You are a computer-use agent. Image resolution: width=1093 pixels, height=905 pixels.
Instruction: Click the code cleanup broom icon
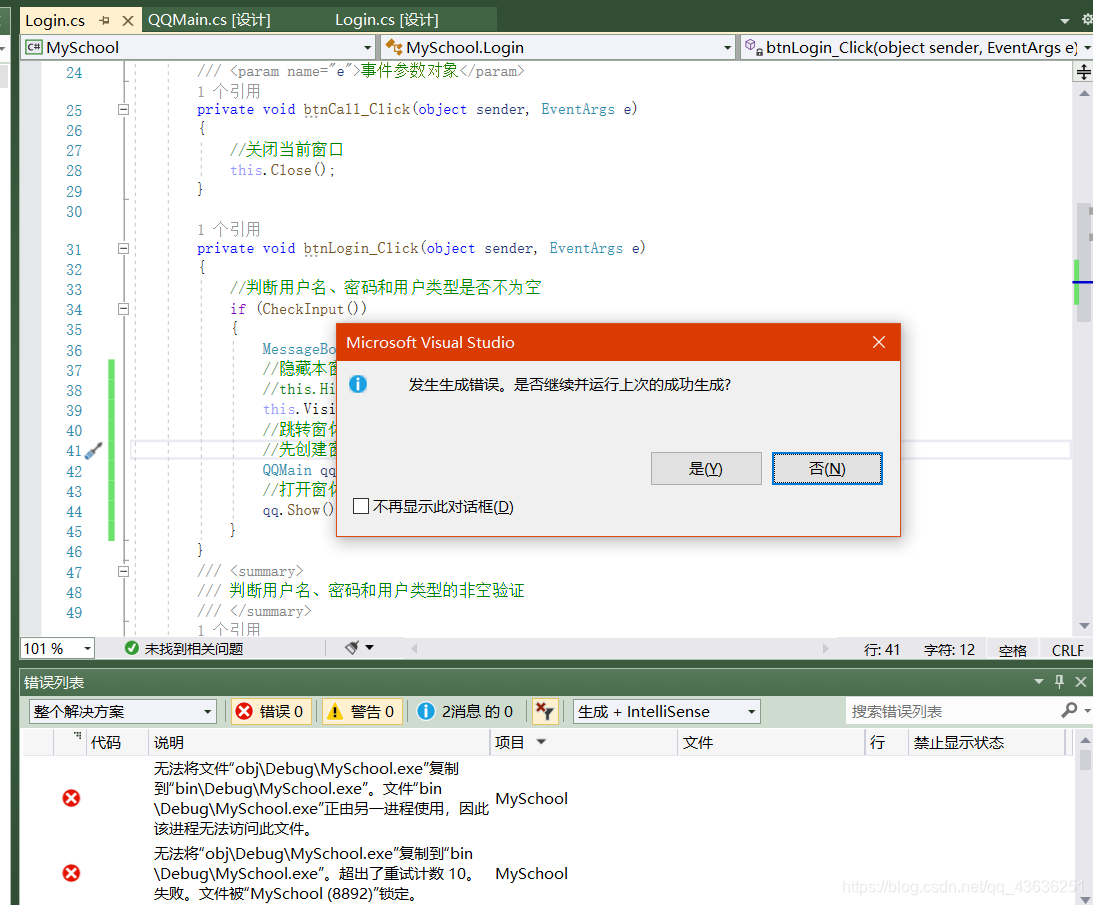(x=352, y=648)
